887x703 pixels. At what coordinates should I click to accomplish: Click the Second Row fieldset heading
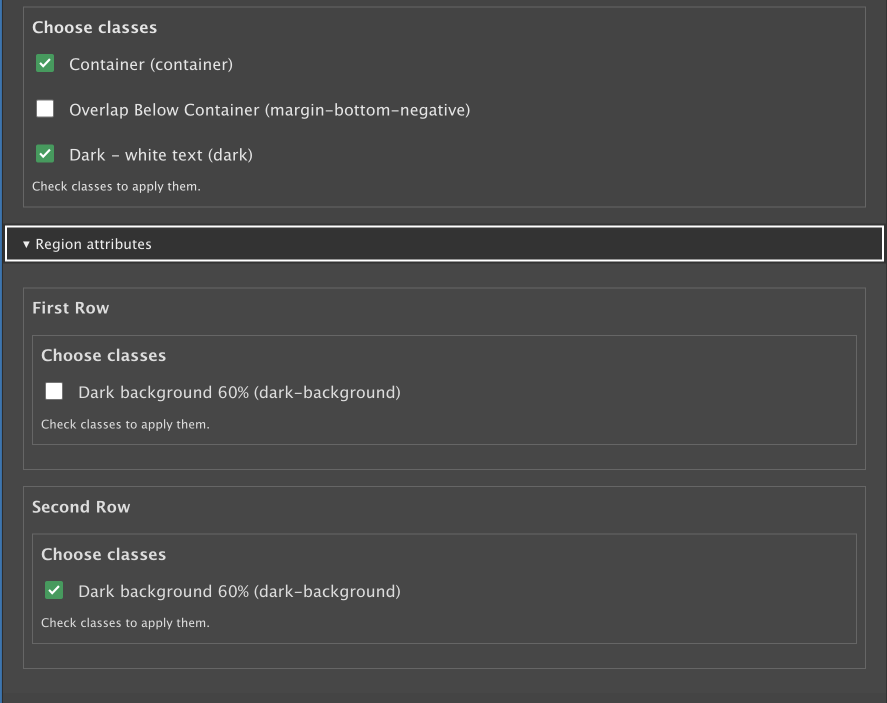(x=81, y=507)
